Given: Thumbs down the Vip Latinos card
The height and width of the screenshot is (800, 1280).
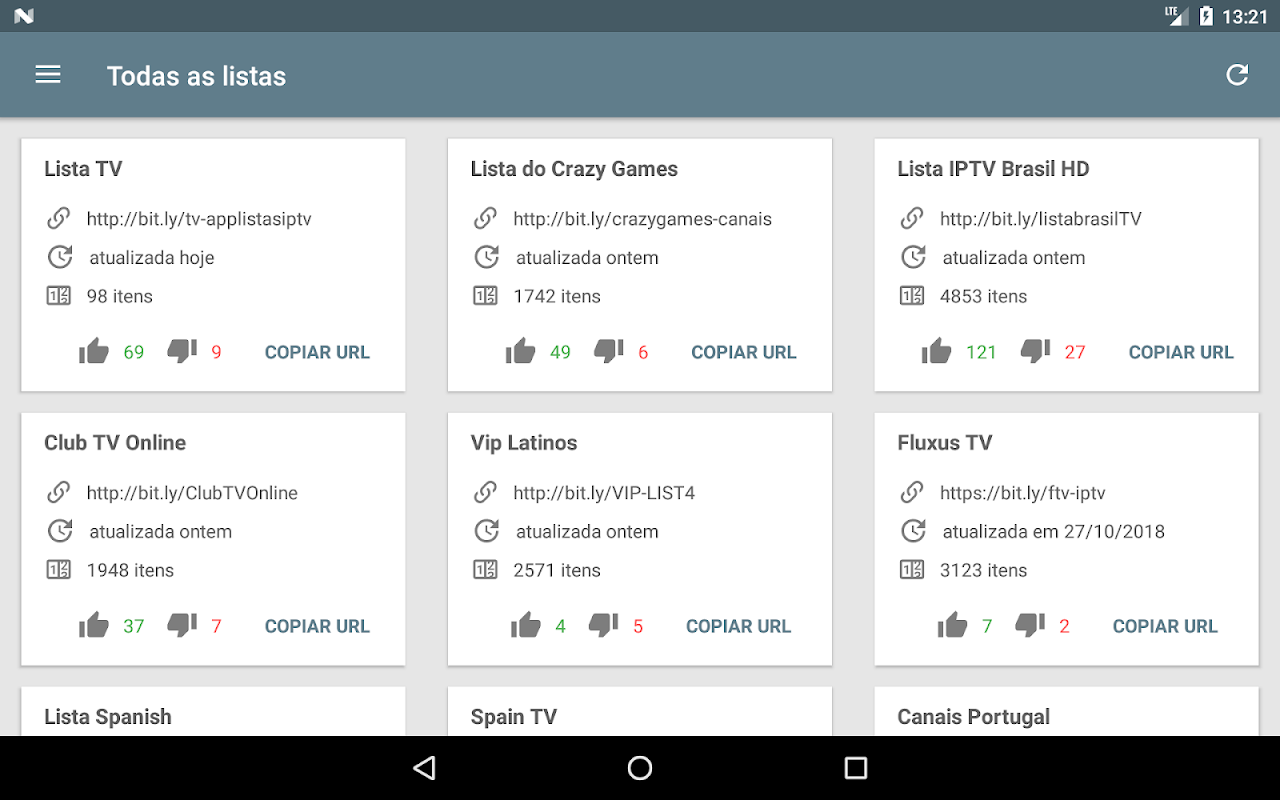Looking at the screenshot, I should 604,625.
